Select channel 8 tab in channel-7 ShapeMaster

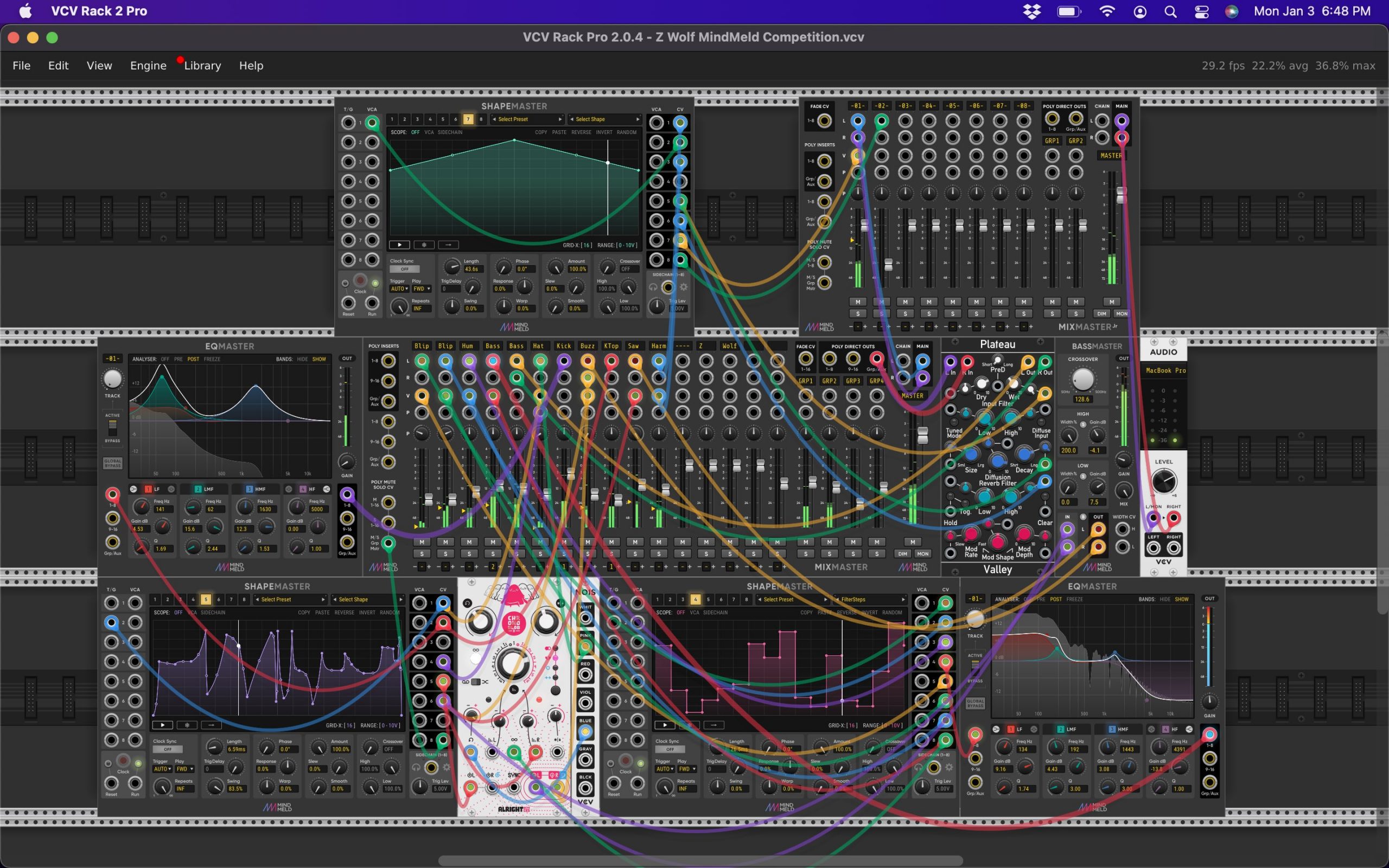(x=481, y=119)
